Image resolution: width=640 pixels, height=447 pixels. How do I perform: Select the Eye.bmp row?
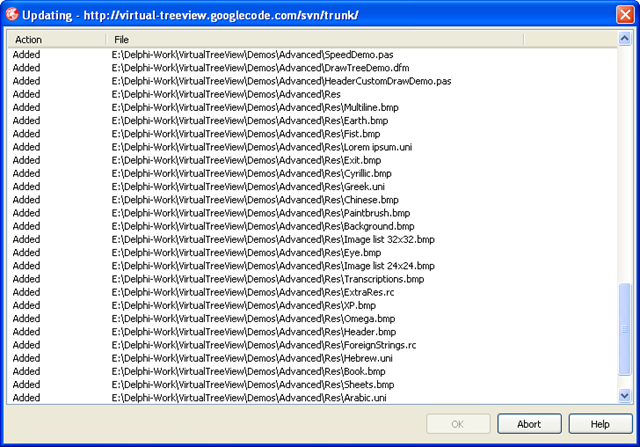point(312,253)
